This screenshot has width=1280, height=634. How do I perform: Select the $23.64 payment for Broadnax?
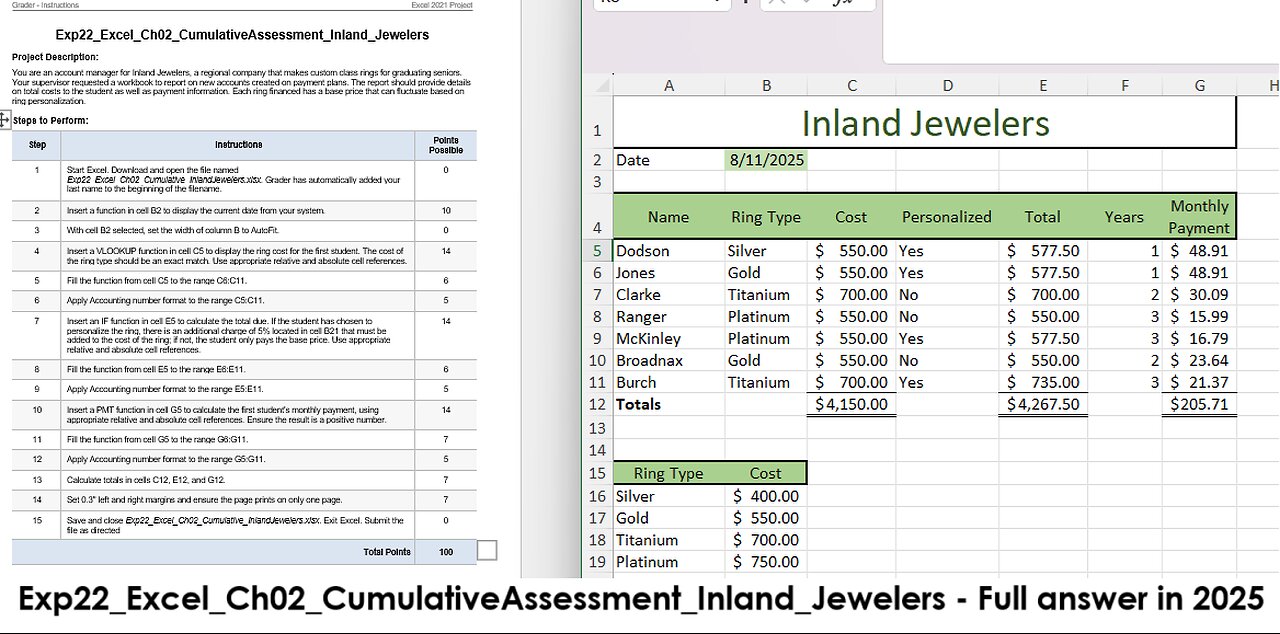(1199, 361)
